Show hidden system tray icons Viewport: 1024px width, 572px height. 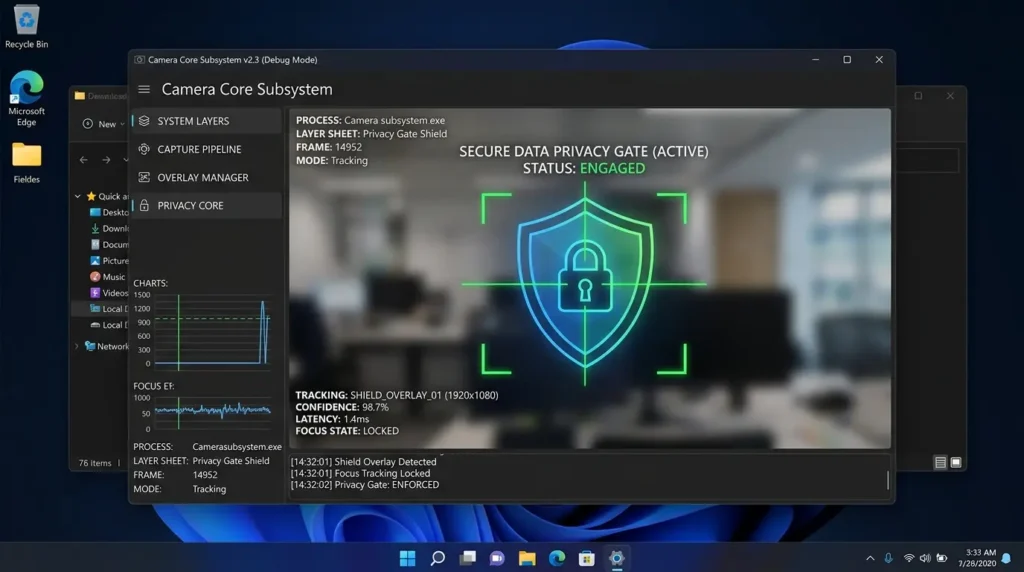[x=870, y=558]
